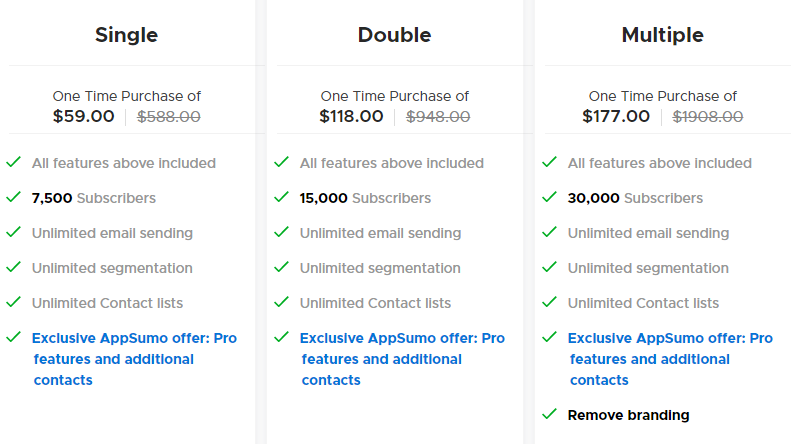Click the Double plan's All features above included checkmark

tap(281, 162)
